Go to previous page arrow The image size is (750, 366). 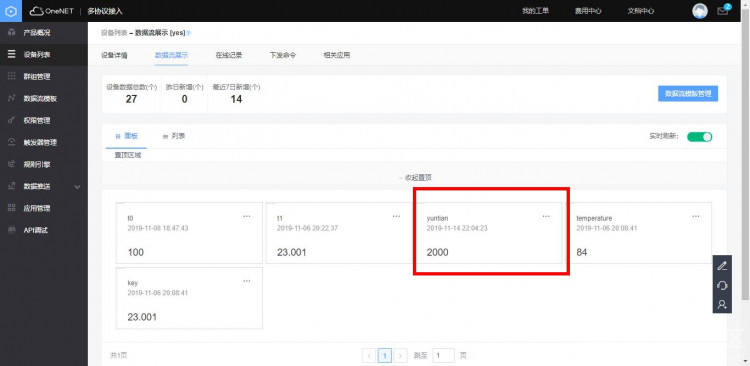[x=369, y=355]
